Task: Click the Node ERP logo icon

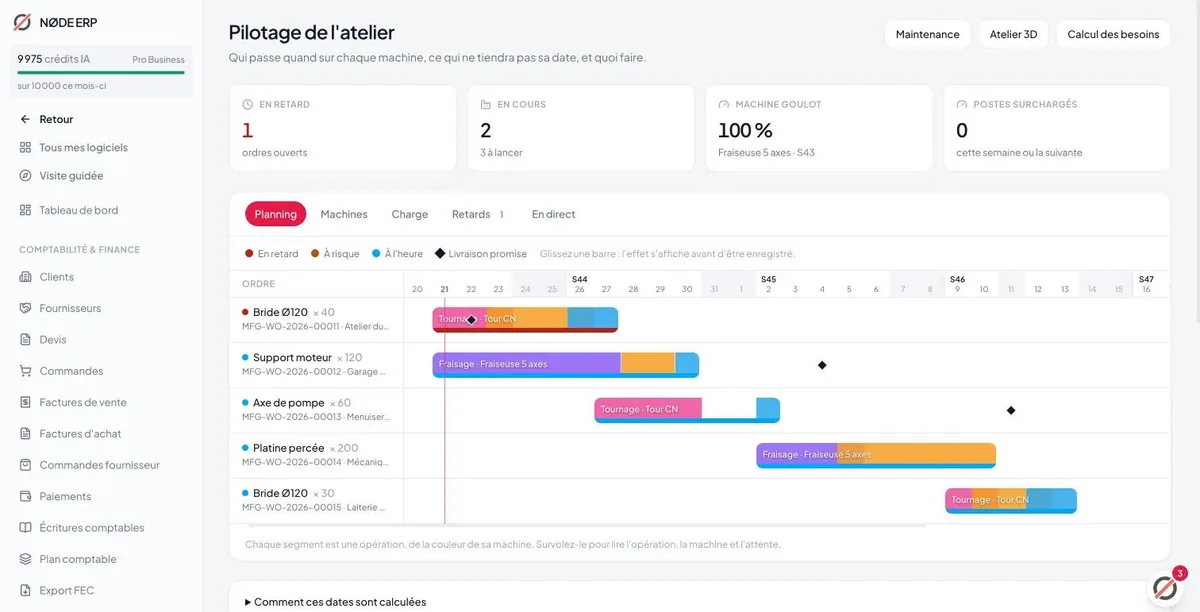Action: [x=22, y=22]
